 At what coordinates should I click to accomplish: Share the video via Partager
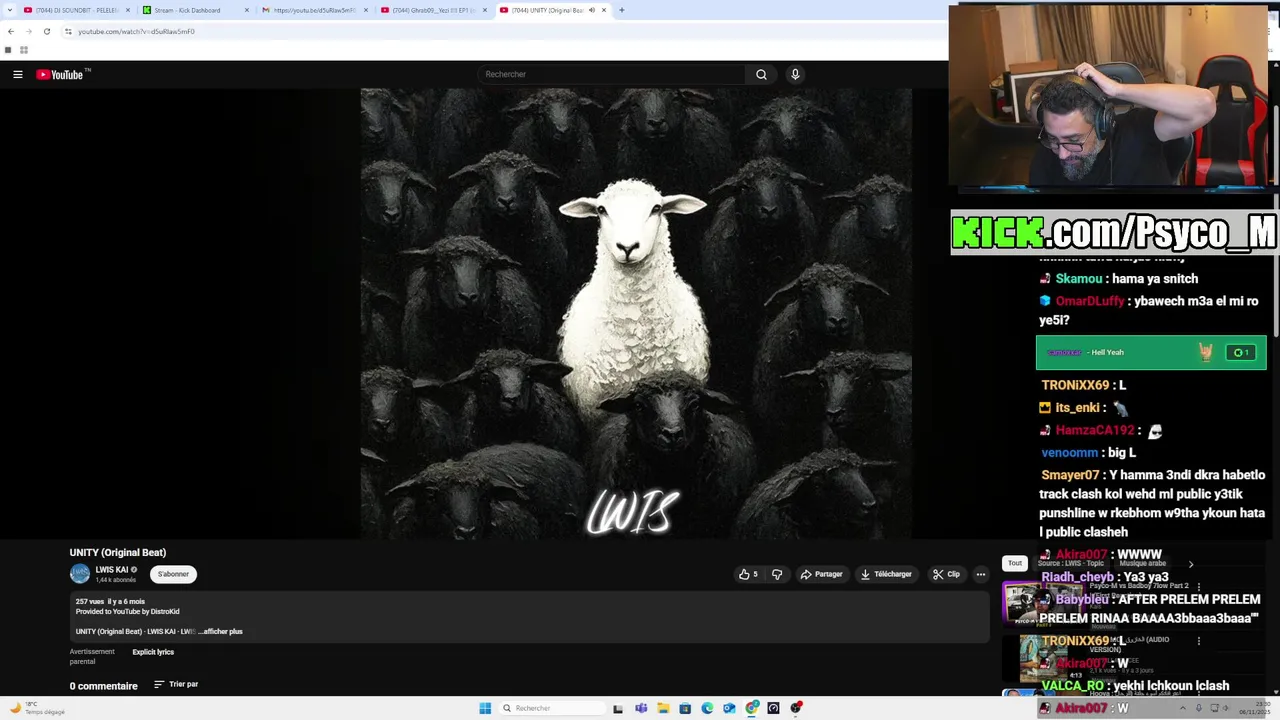point(821,574)
